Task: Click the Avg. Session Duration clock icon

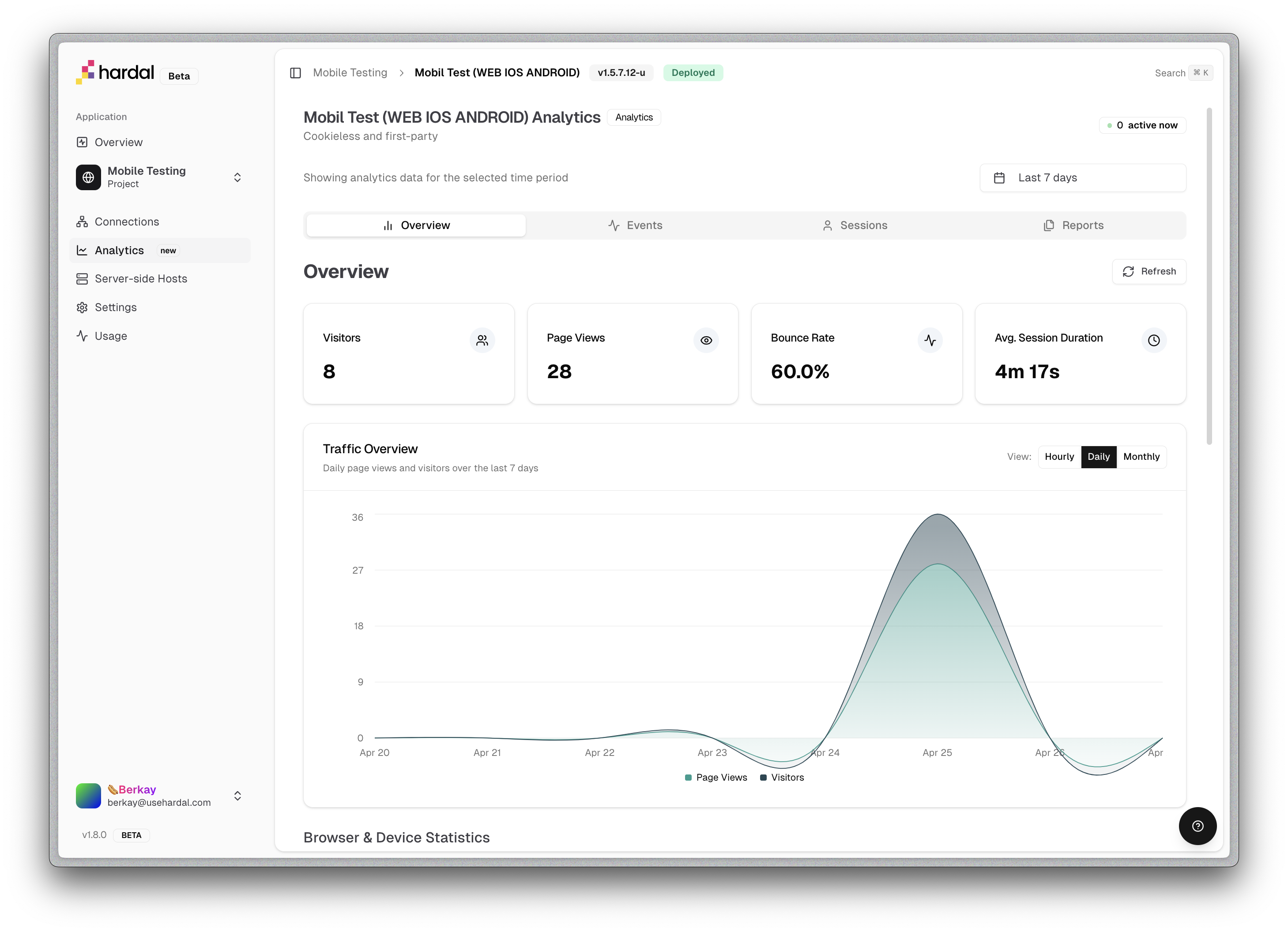Action: [1153, 340]
